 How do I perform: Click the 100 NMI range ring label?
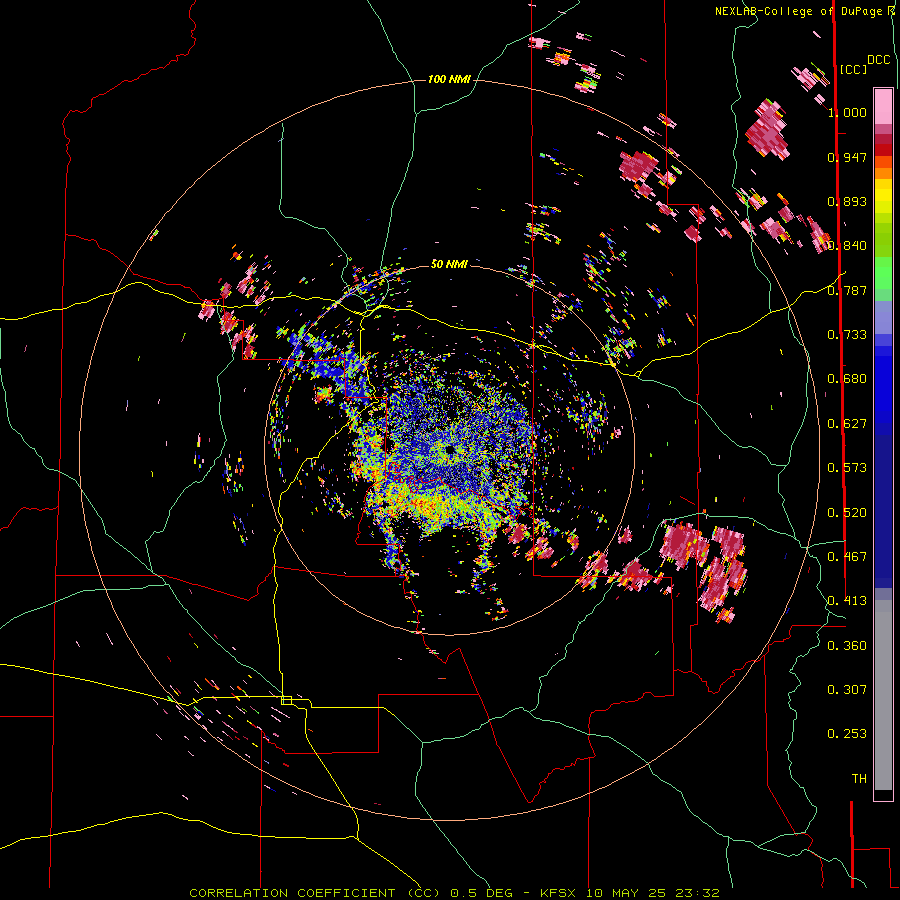449,79
